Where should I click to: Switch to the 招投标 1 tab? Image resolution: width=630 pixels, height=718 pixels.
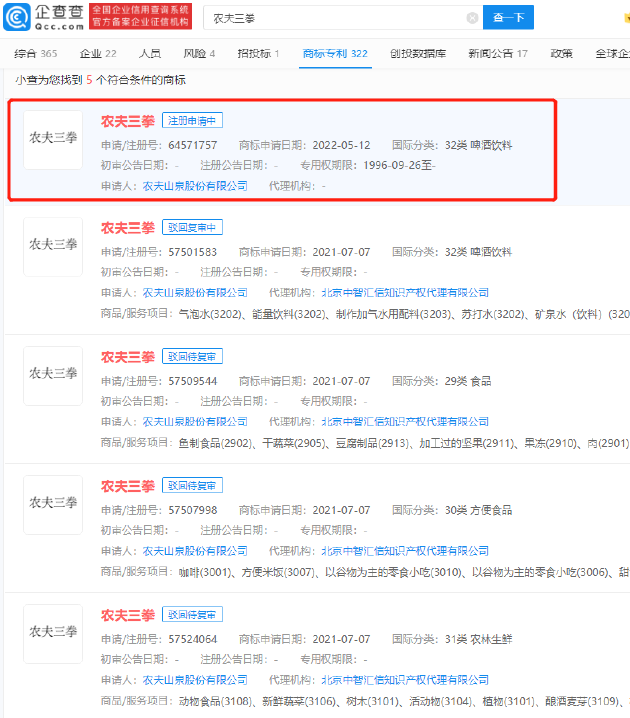click(258, 54)
